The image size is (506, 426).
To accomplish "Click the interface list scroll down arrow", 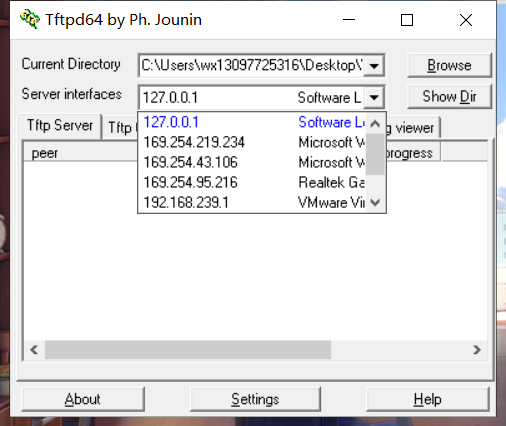I will (x=375, y=202).
